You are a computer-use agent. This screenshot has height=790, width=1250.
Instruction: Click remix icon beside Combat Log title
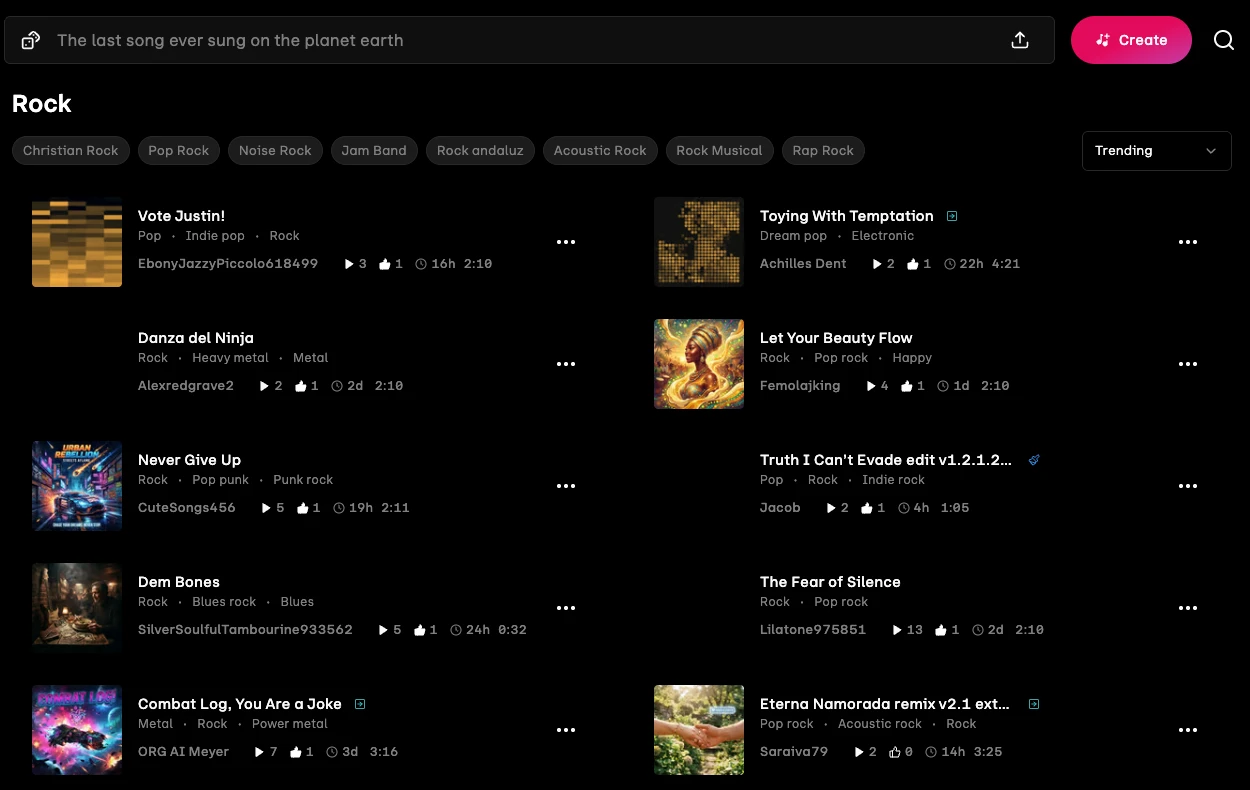point(360,704)
